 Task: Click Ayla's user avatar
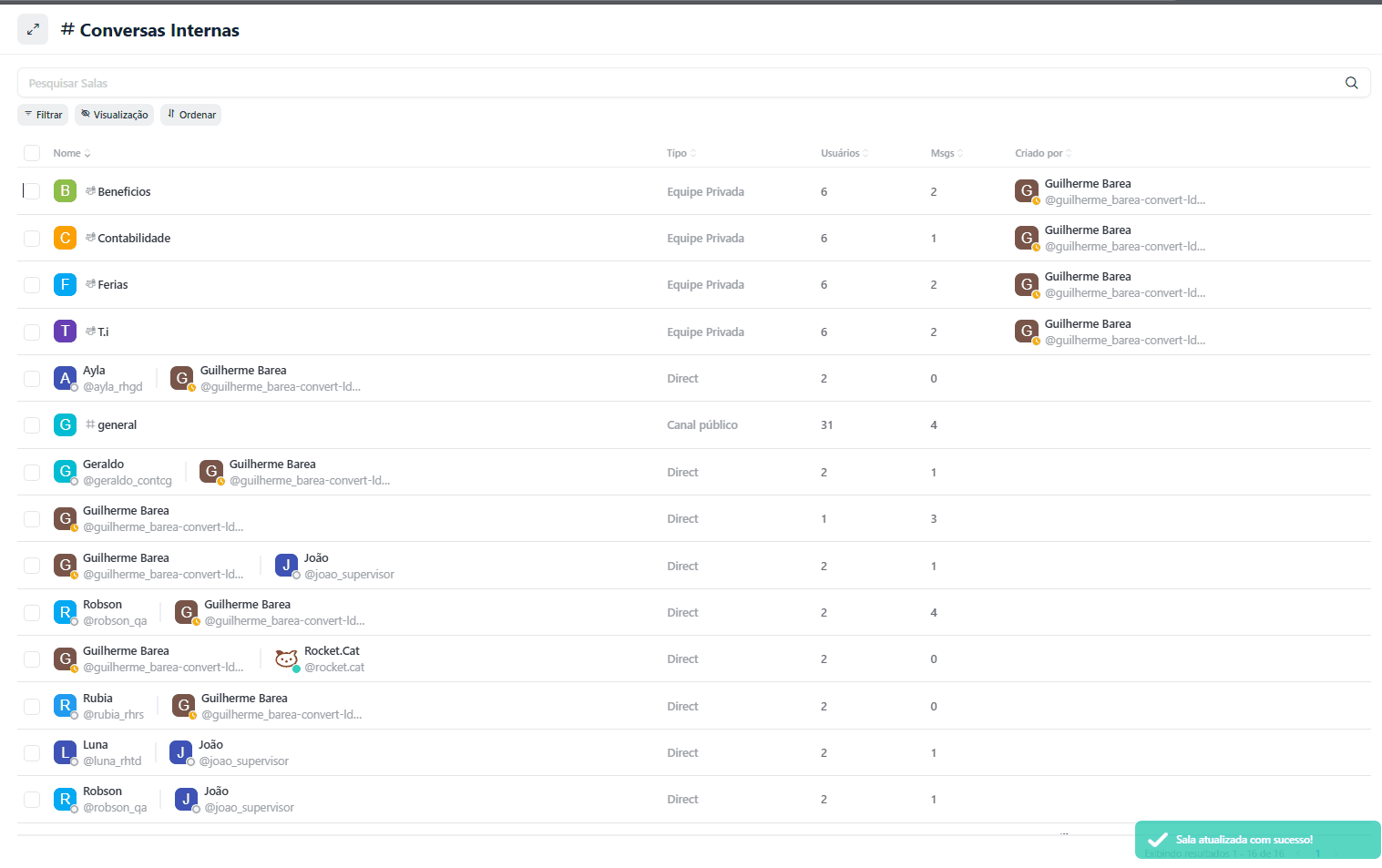point(65,378)
